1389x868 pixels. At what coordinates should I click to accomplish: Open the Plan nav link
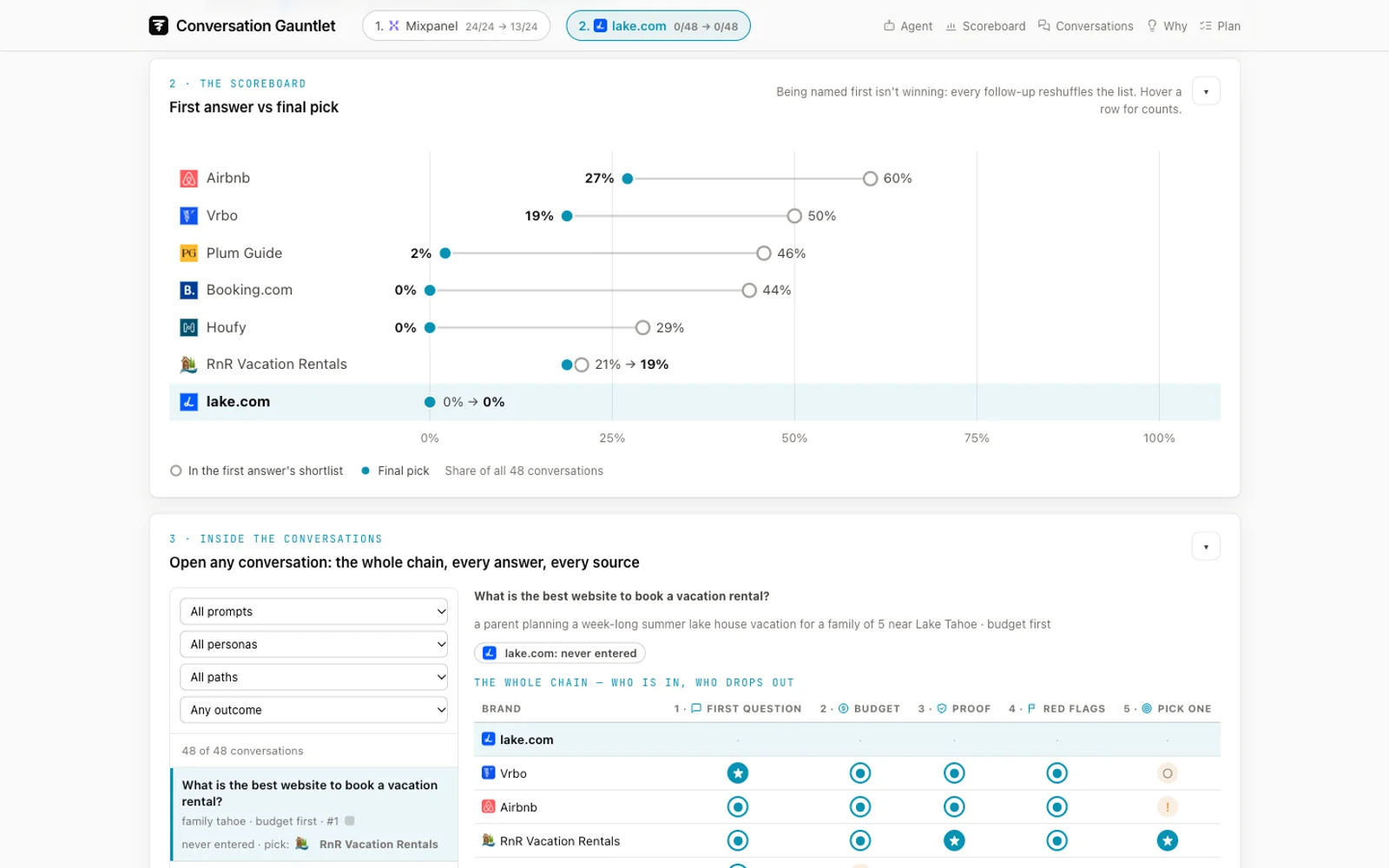click(x=1220, y=26)
